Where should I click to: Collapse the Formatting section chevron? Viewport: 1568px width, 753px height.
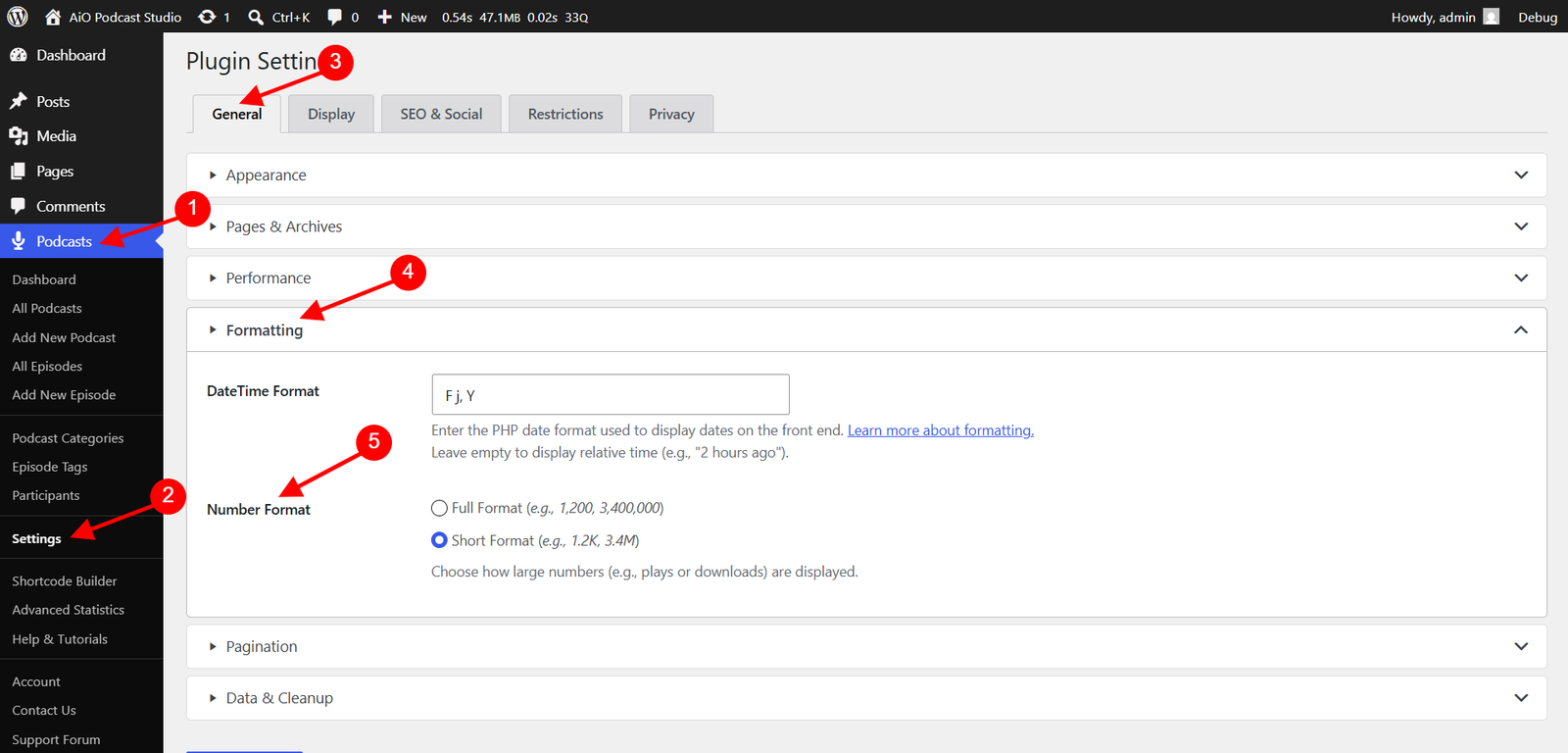pyautogui.click(x=1521, y=330)
